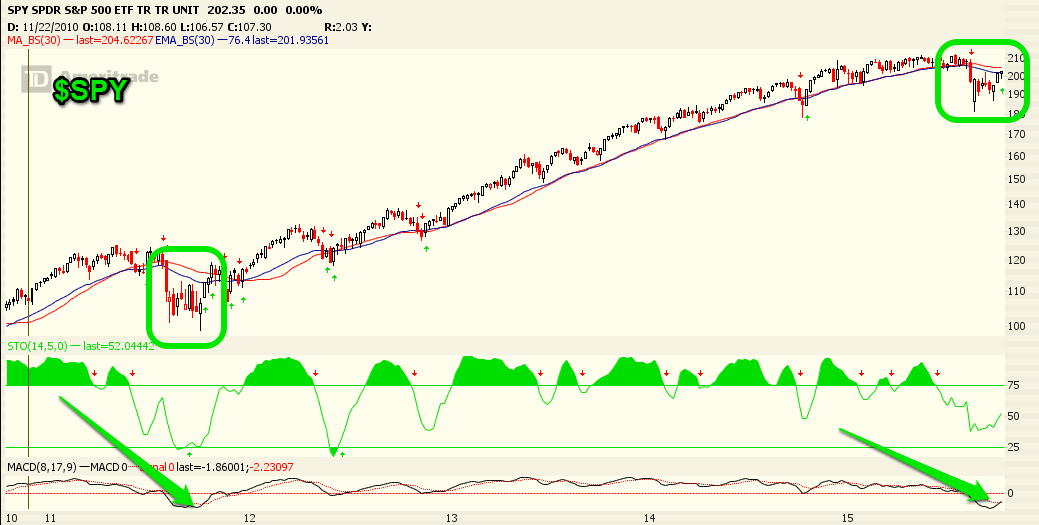Click the year 11 time axis label

(x=50, y=518)
